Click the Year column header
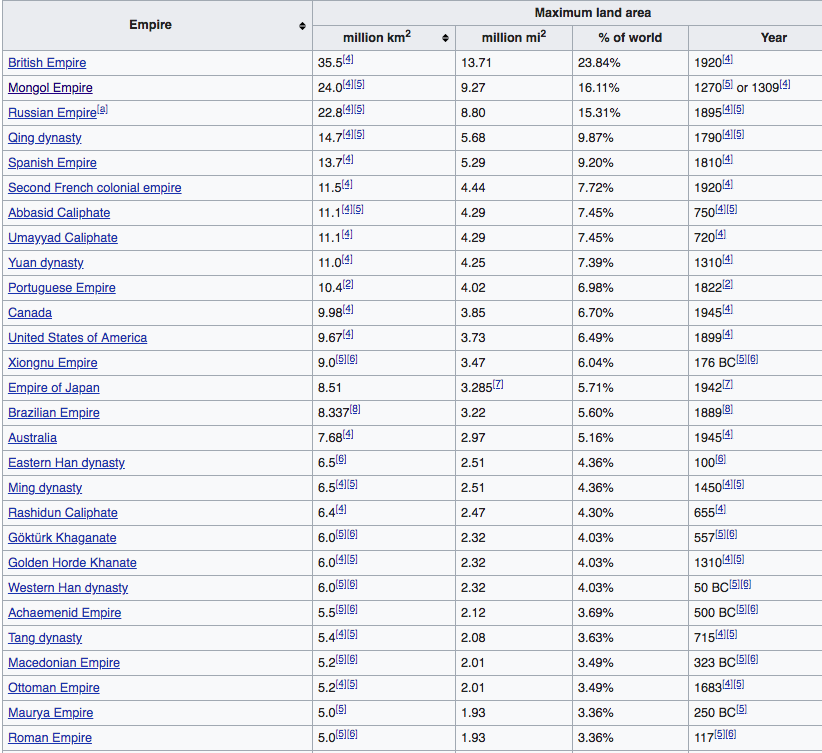822x753 pixels. (774, 38)
